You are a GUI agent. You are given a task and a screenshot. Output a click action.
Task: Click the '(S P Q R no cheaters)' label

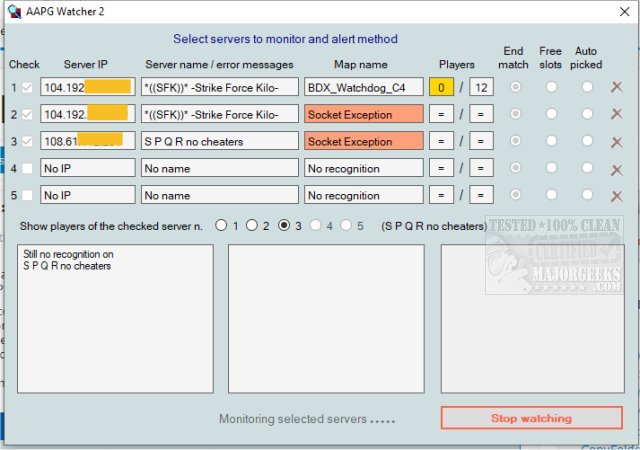click(x=434, y=226)
